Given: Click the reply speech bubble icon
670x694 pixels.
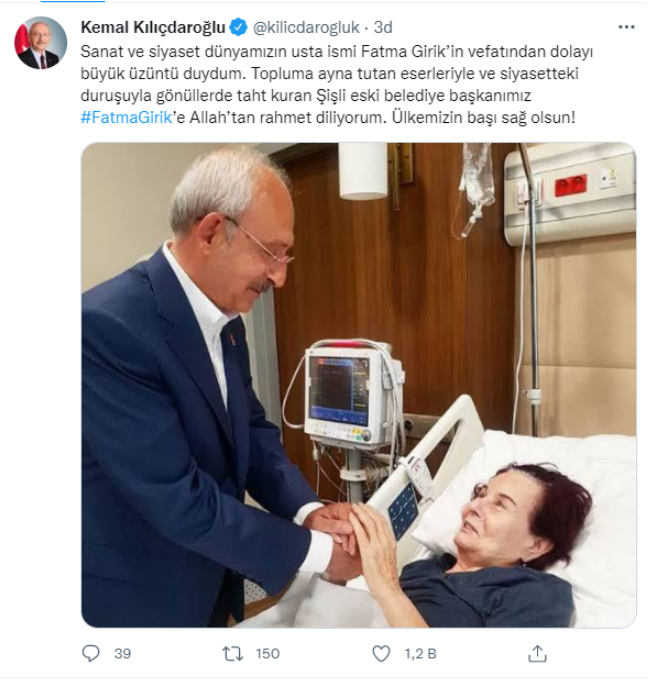Looking at the screenshot, I should (91, 653).
